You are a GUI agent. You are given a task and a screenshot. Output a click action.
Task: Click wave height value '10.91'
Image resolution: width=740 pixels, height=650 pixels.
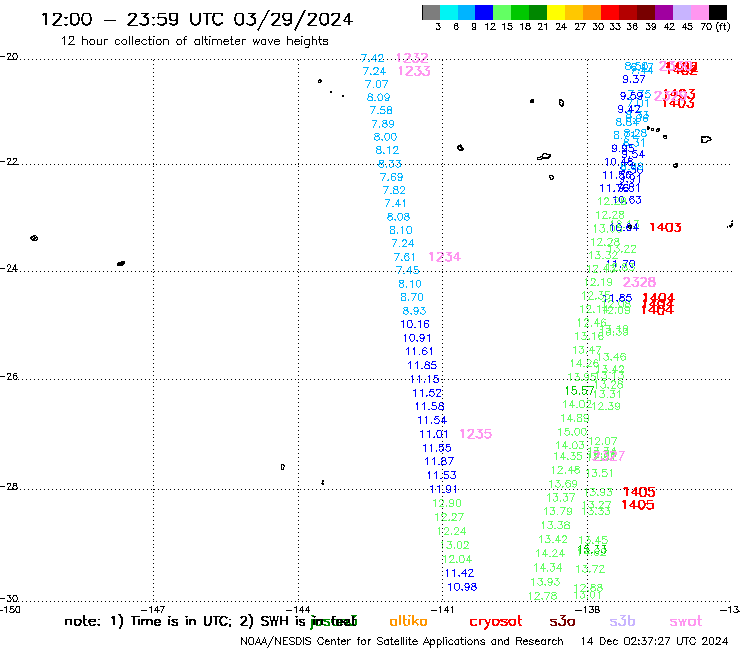[417, 338]
